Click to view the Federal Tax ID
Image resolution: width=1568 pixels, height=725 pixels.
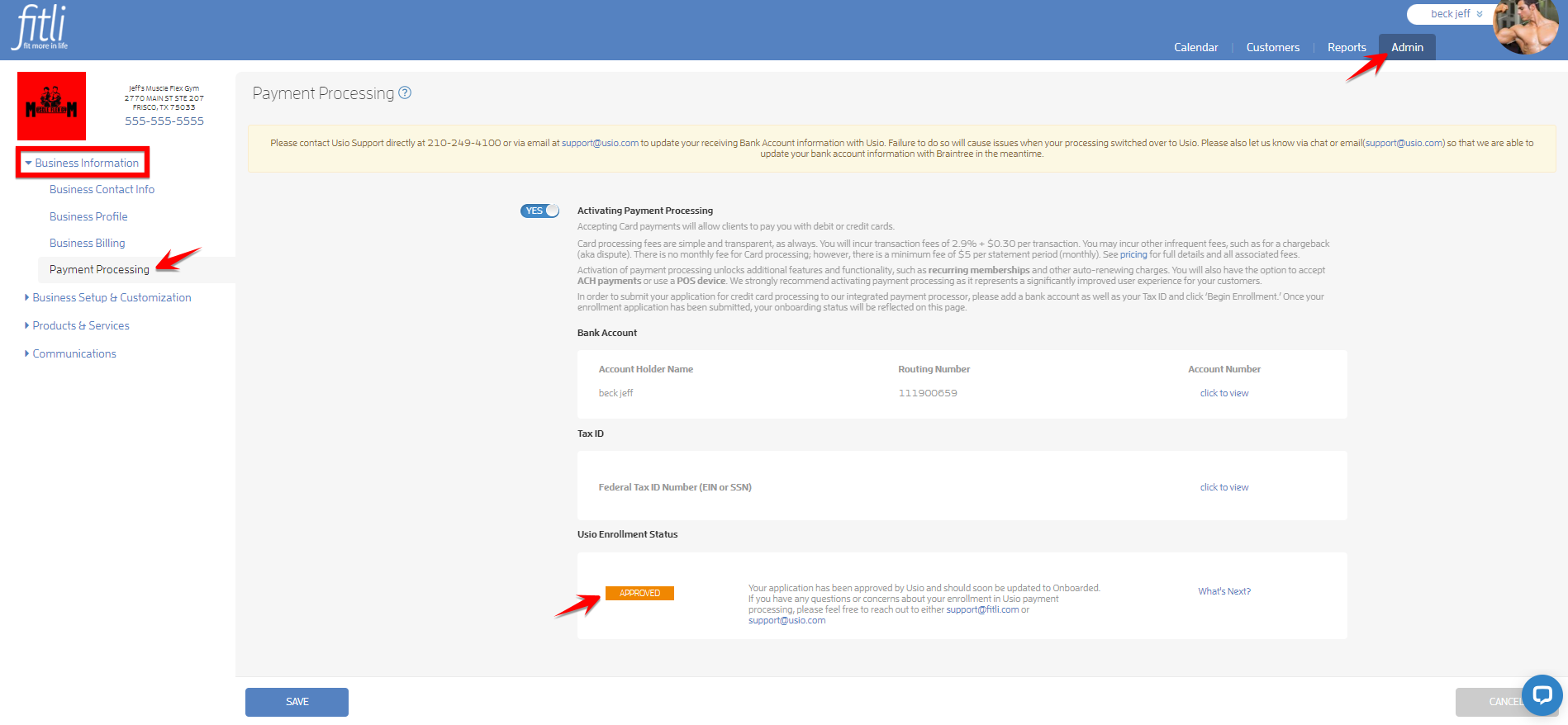(x=1224, y=487)
